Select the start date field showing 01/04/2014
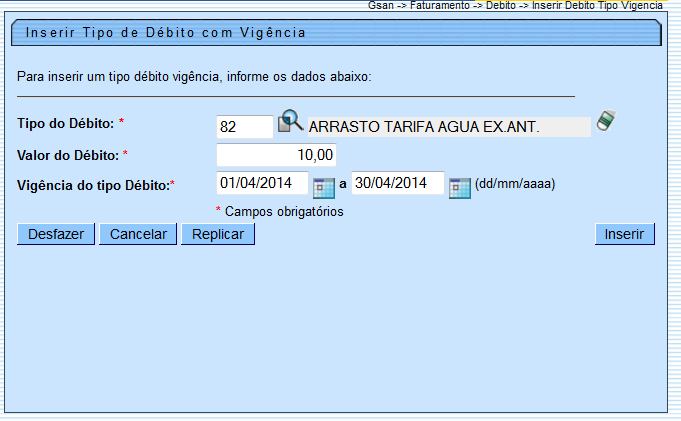Viewport: 681px width, 421px height. pos(262,184)
